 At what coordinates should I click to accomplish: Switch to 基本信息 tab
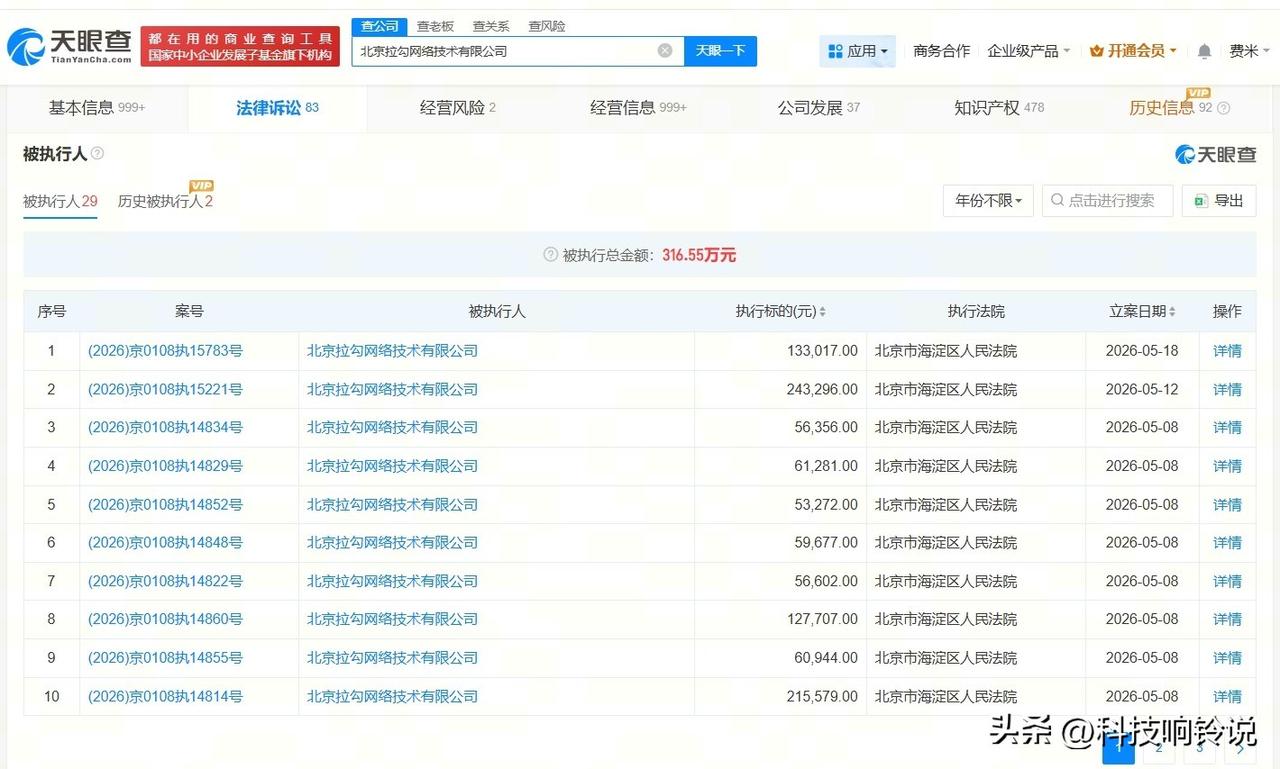pos(97,108)
